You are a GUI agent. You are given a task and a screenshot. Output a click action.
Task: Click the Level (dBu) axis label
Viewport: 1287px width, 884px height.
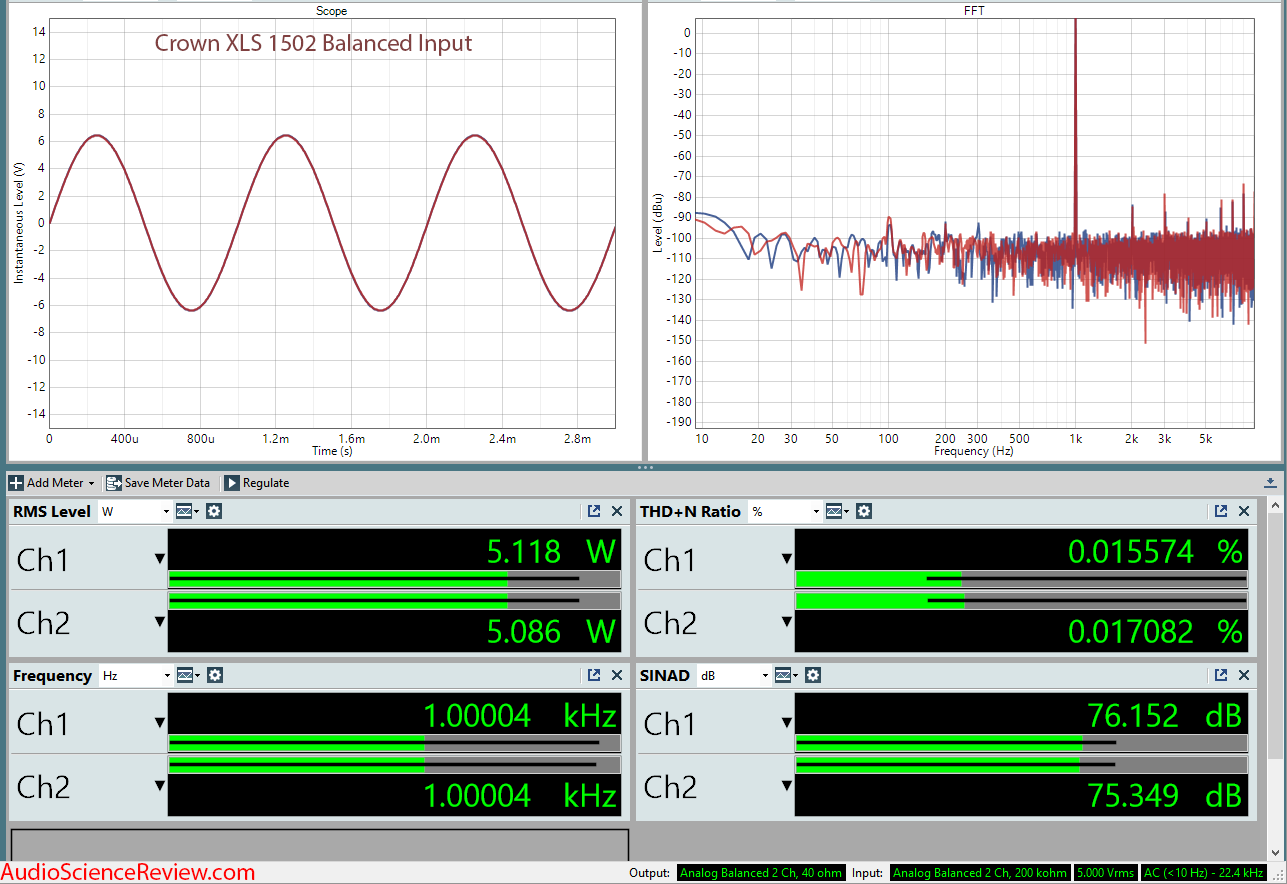(658, 224)
